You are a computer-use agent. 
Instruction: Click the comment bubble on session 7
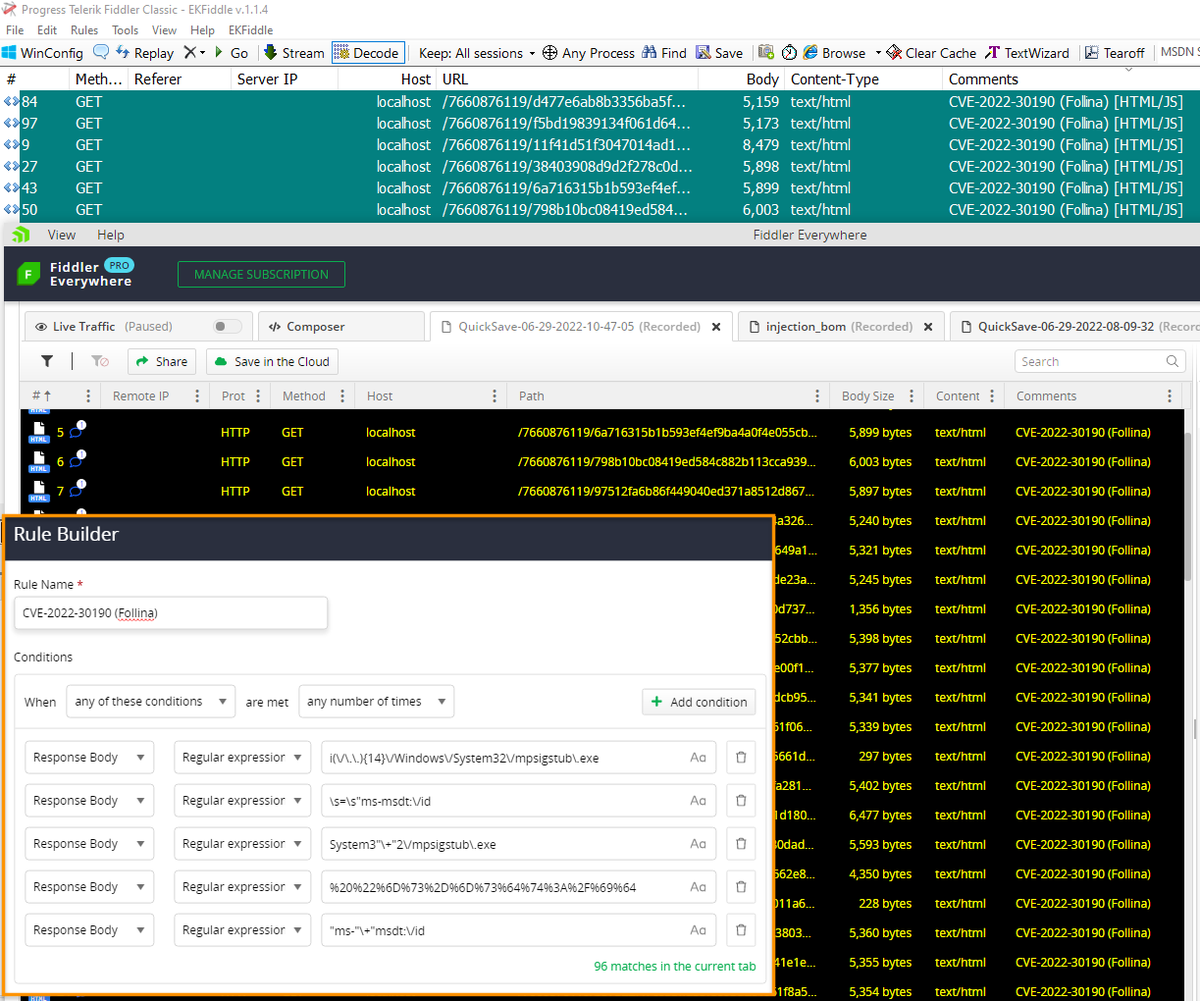[x=76, y=491]
